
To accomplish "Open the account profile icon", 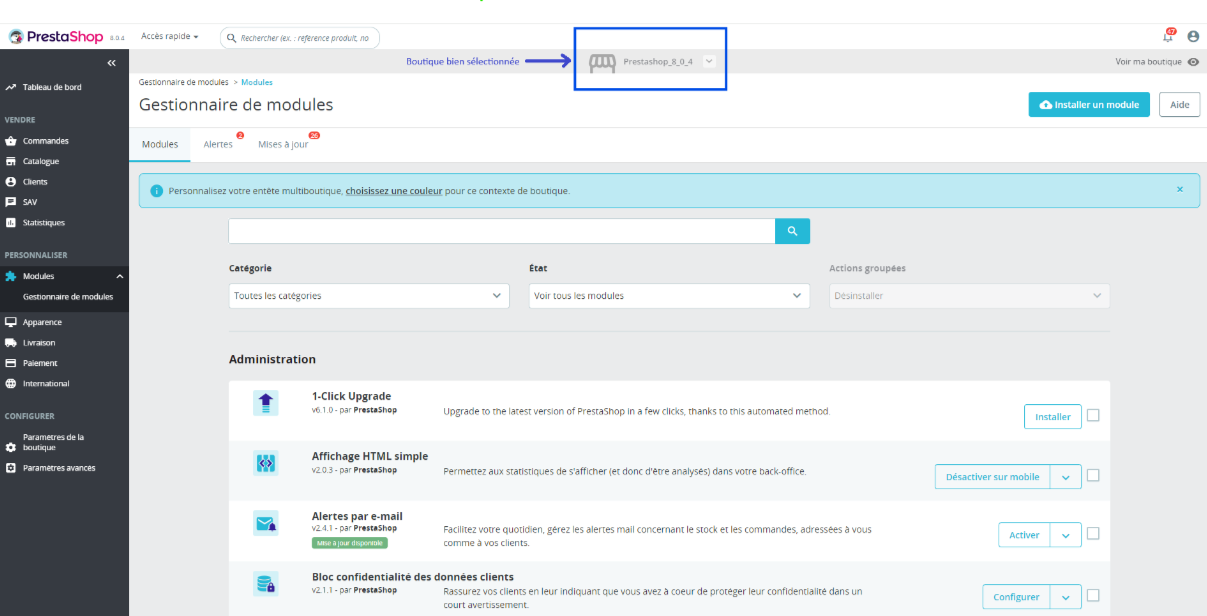I will (1192, 36).
